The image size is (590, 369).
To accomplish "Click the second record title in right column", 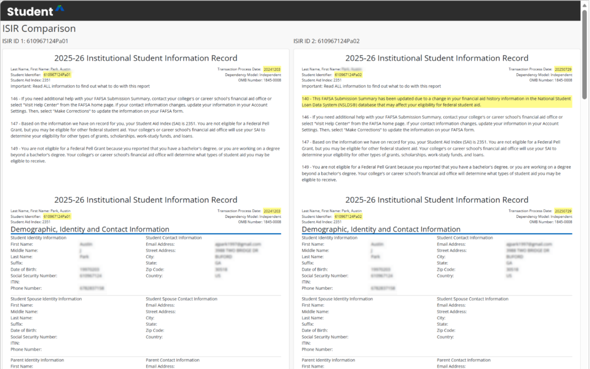I will tap(436, 200).
